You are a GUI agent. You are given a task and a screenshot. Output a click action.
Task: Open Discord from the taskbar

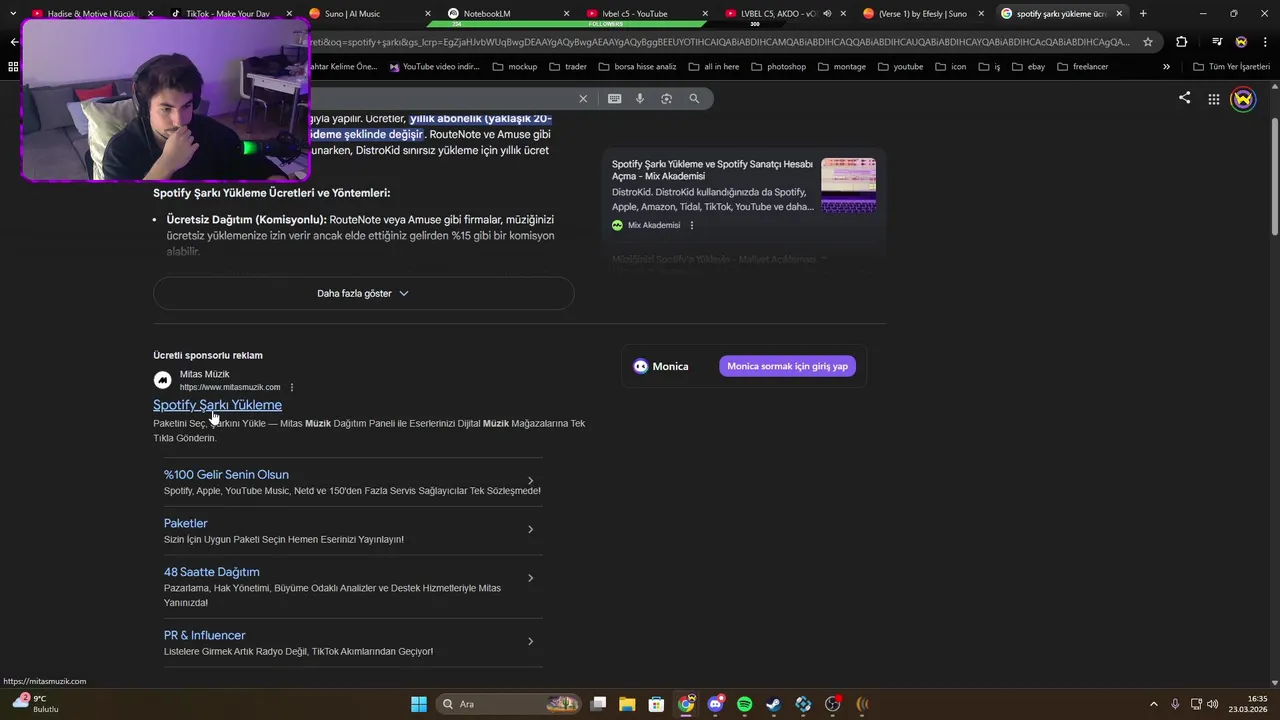click(x=715, y=704)
